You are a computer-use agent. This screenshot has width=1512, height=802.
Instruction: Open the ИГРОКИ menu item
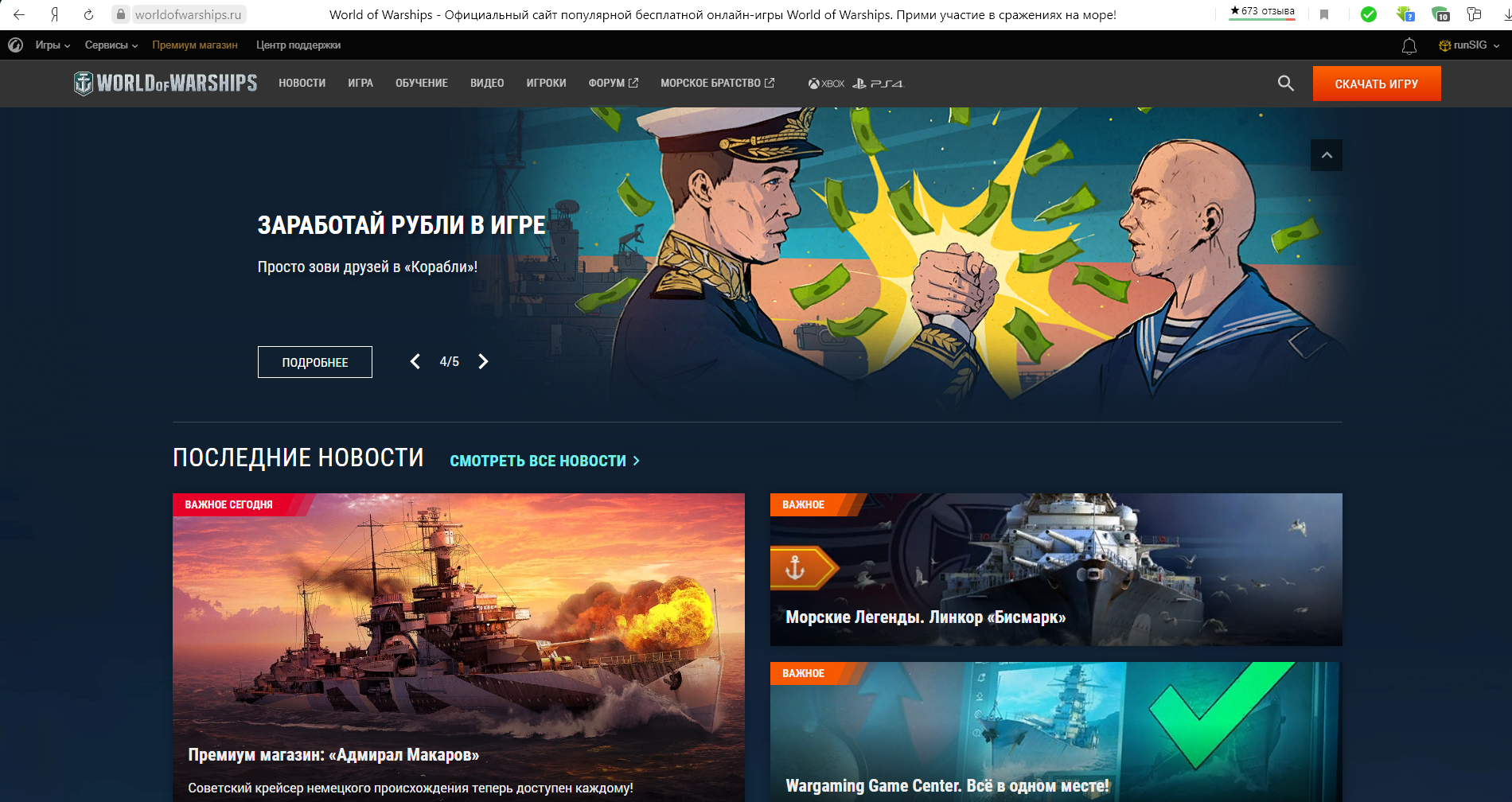546,83
